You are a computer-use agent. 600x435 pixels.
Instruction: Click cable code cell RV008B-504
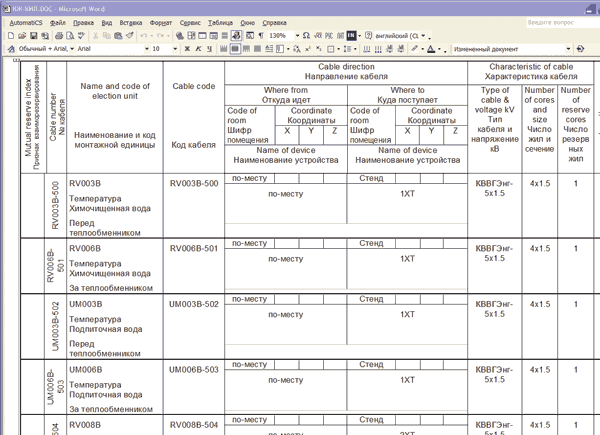[194, 425]
